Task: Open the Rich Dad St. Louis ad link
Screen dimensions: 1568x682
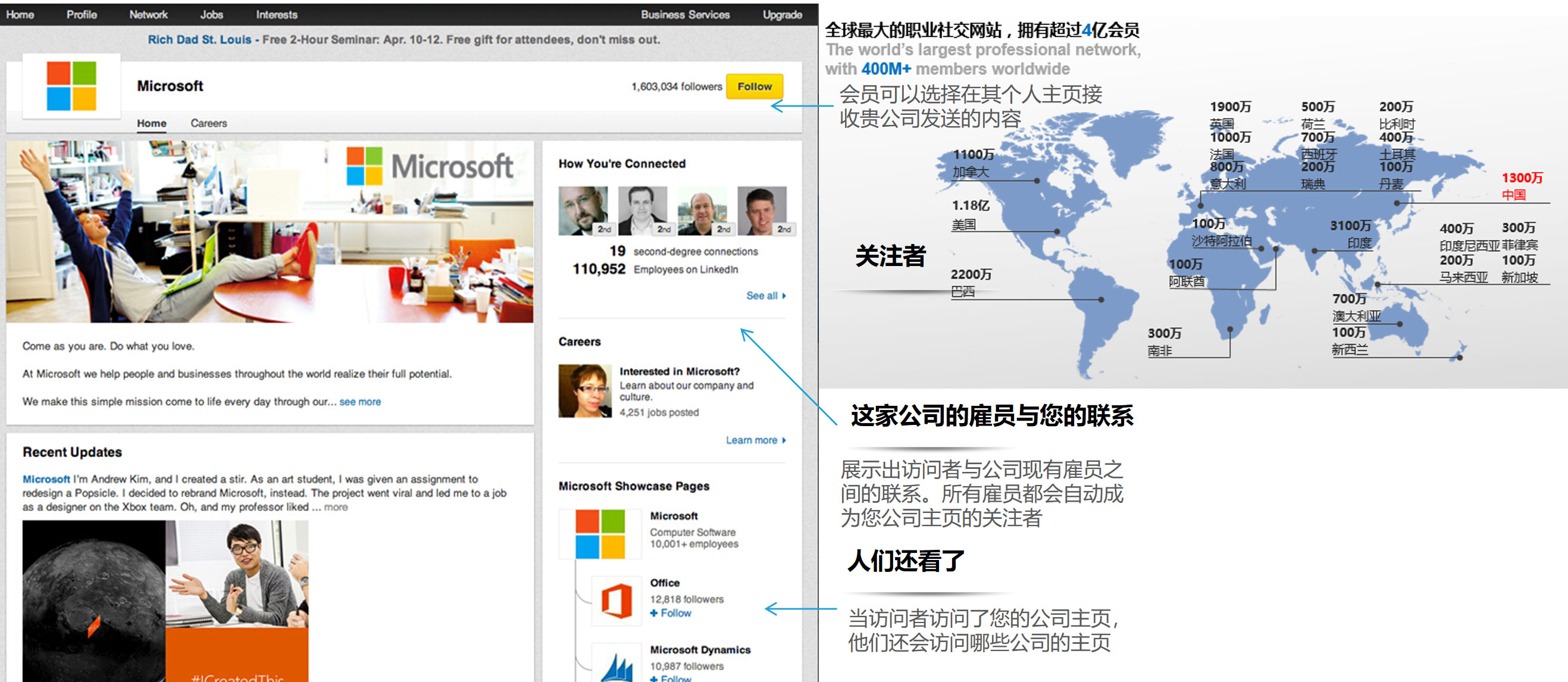Action: [x=200, y=40]
